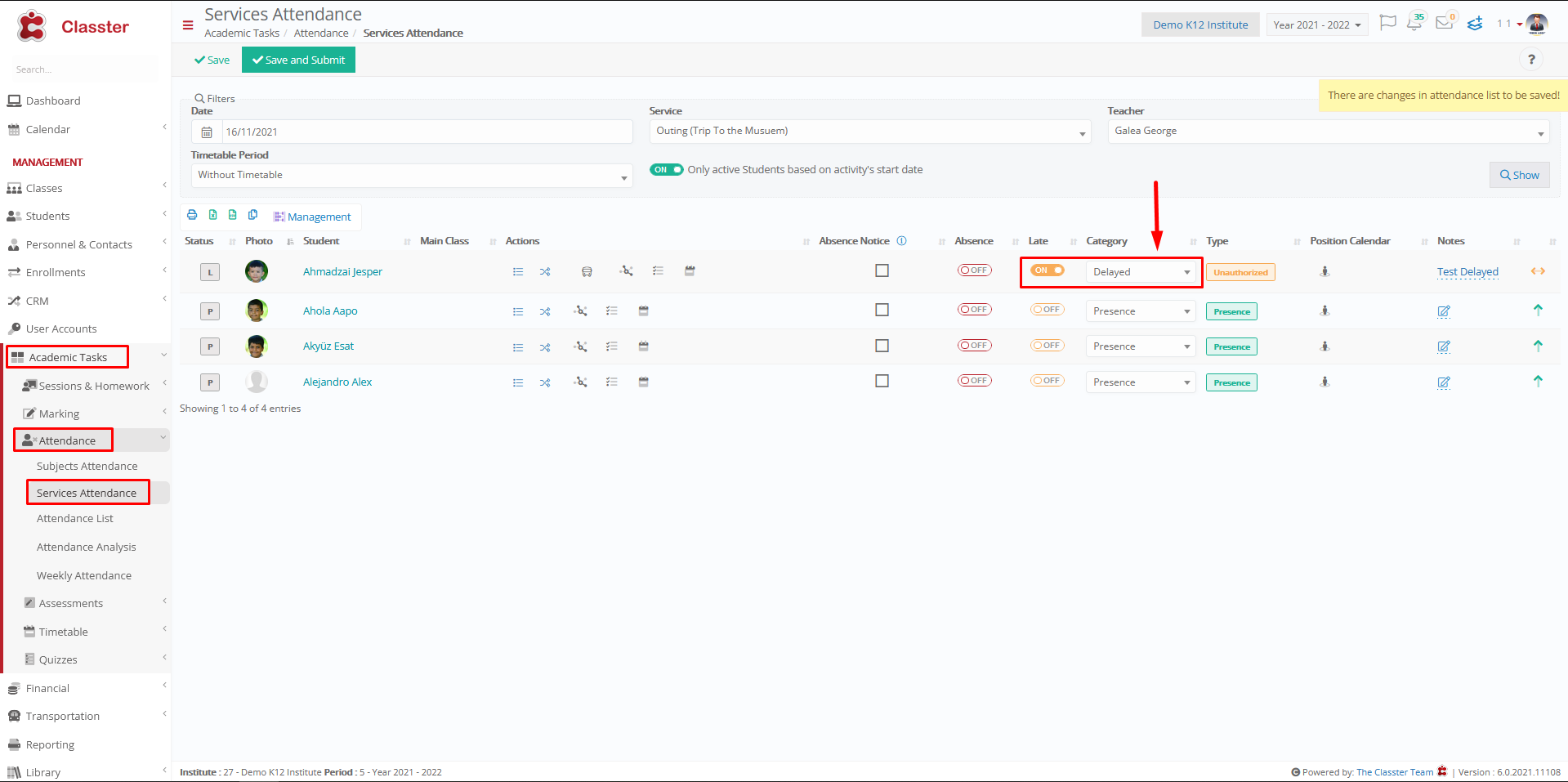
Task: Open Delayed category dropdown for Ahmadzai Jesper
Action: [x=1141, y=272]
